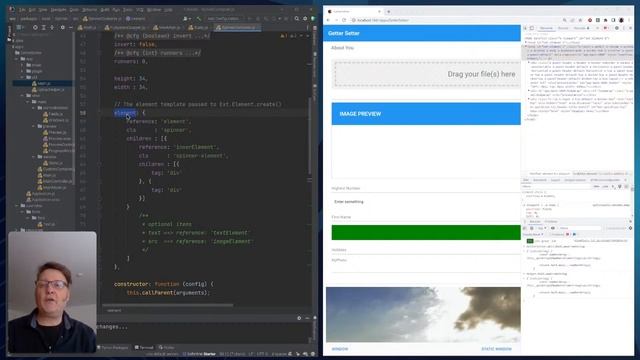The width and height of the screenshot is (640, 360).
Task: Click the IDE Search Everywhere magnifier icon
Action: pos(297,18)
